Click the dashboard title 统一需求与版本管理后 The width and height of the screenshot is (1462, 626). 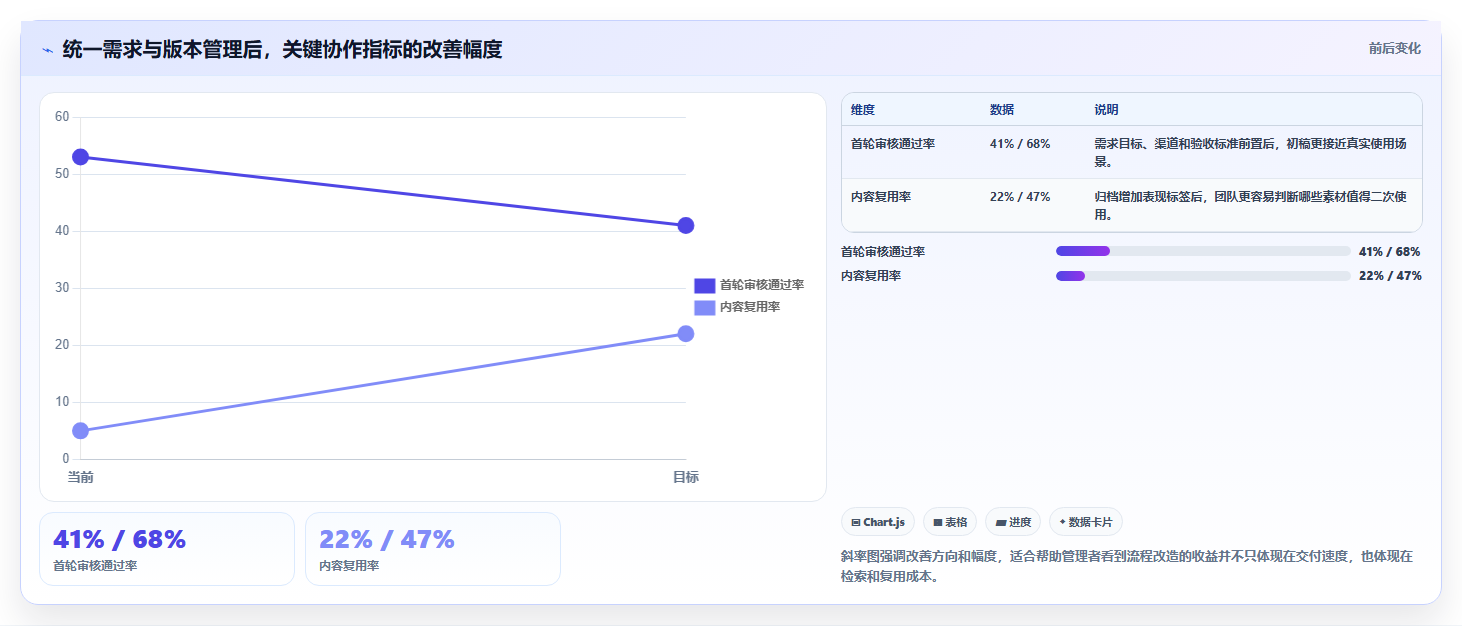point(282,49)
